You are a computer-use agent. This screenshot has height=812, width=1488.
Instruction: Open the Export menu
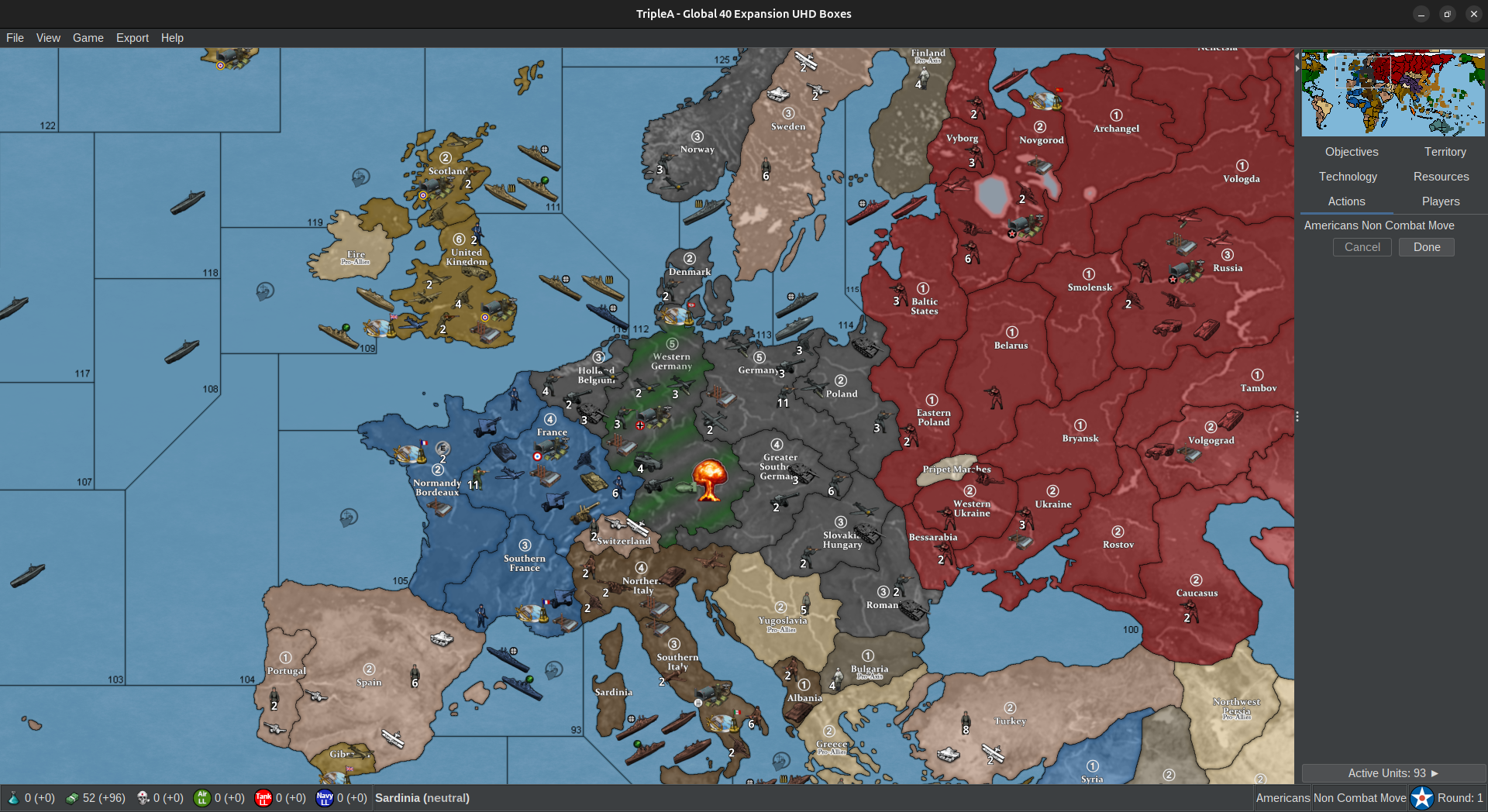point(133,38)
